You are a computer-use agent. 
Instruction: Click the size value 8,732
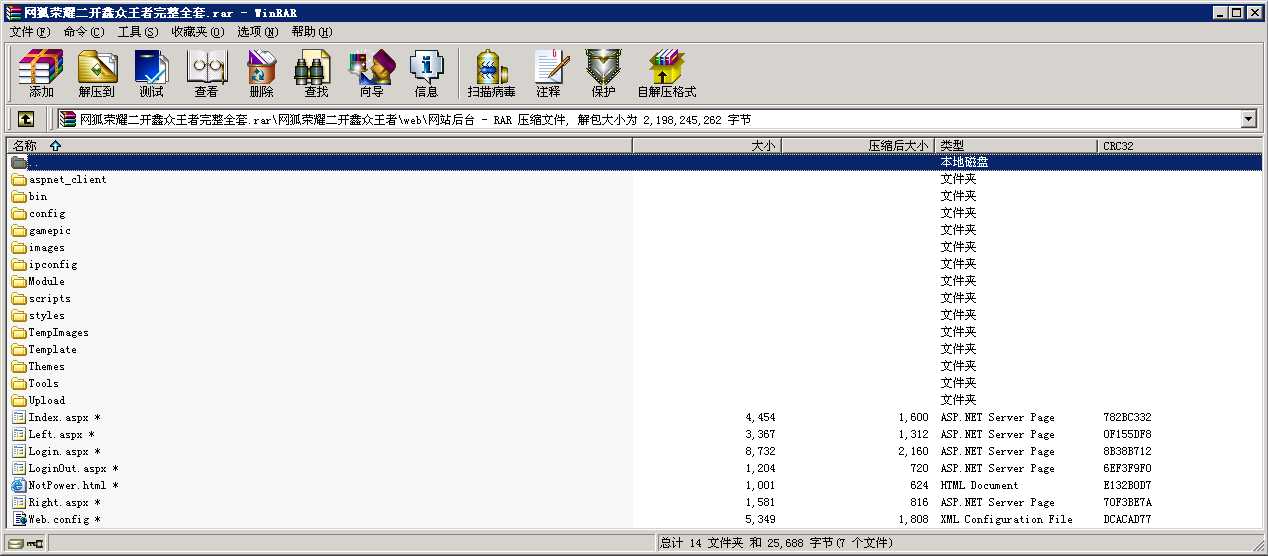pos(760,452)
